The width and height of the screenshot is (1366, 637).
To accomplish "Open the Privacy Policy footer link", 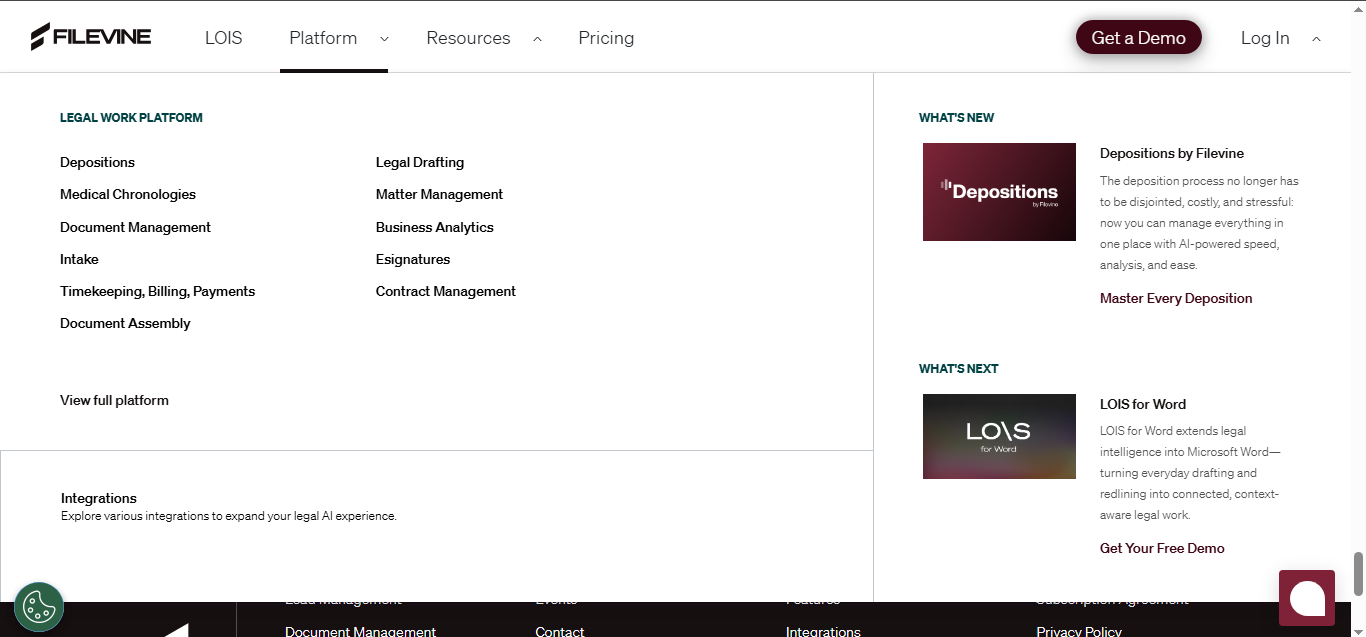I will (1079, 631).
